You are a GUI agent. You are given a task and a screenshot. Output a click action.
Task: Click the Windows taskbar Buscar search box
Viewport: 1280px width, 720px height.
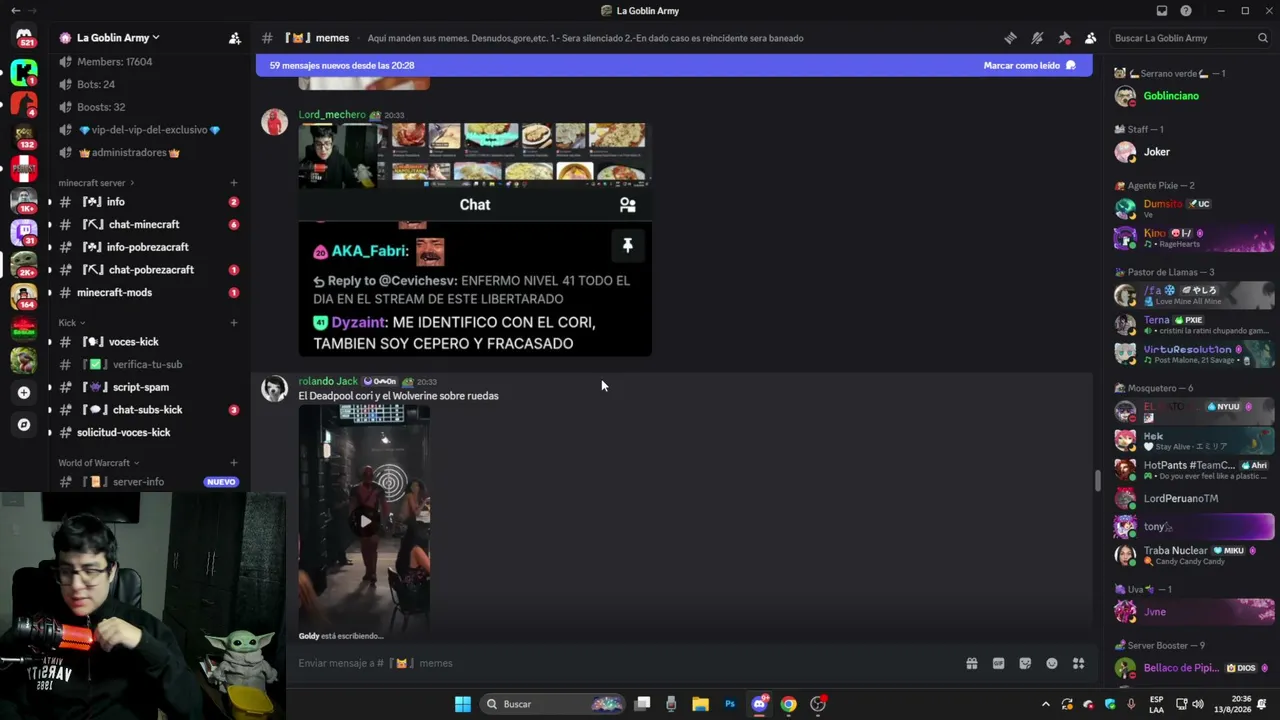click(552, 704)
